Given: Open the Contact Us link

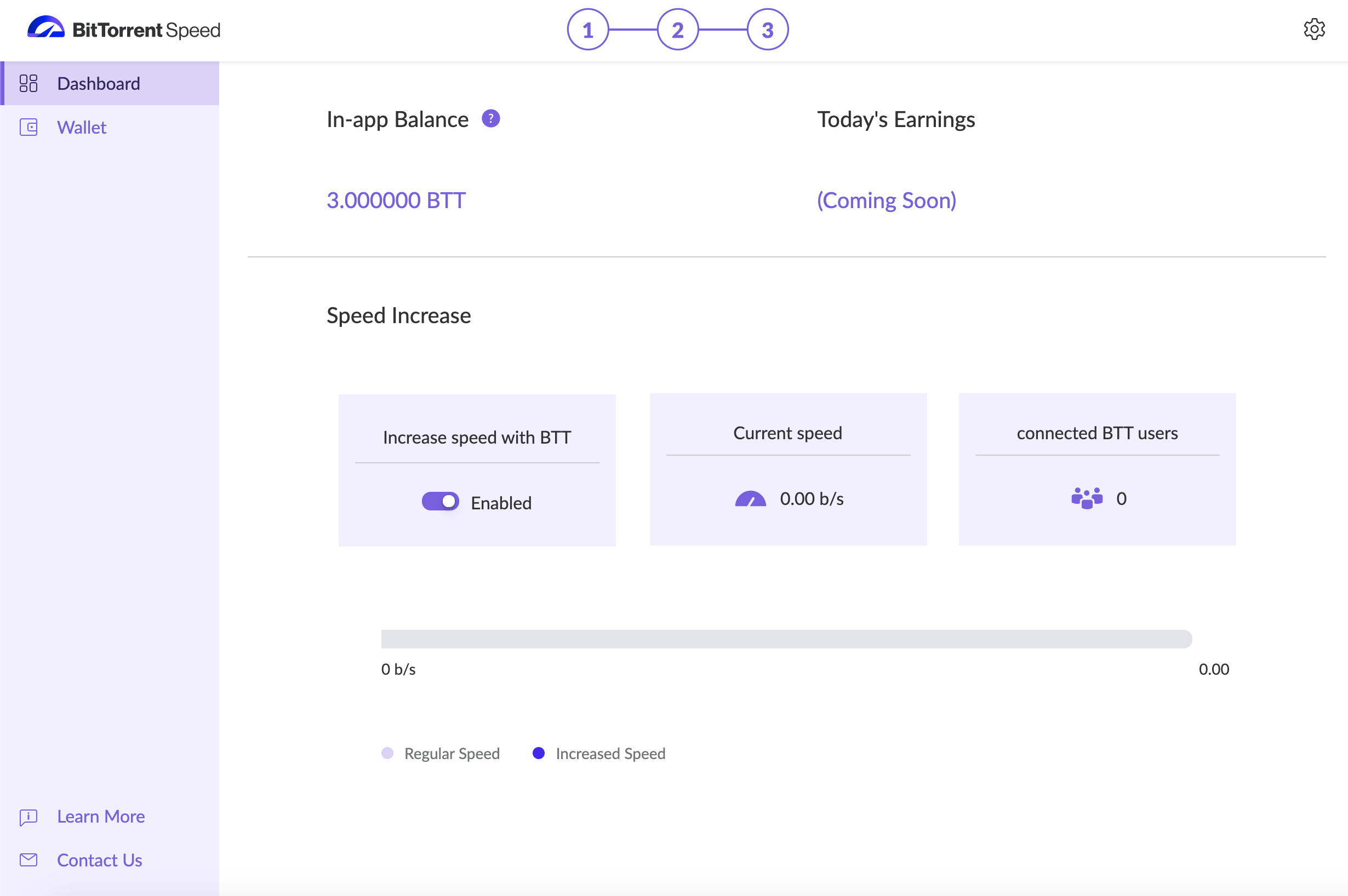Looking at the screenshot, I should tap(100, 860).
